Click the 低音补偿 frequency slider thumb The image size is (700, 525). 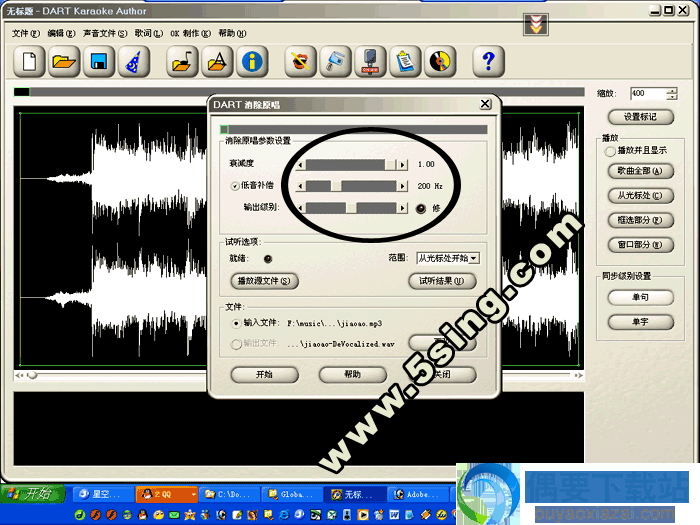tap(336, 186)
